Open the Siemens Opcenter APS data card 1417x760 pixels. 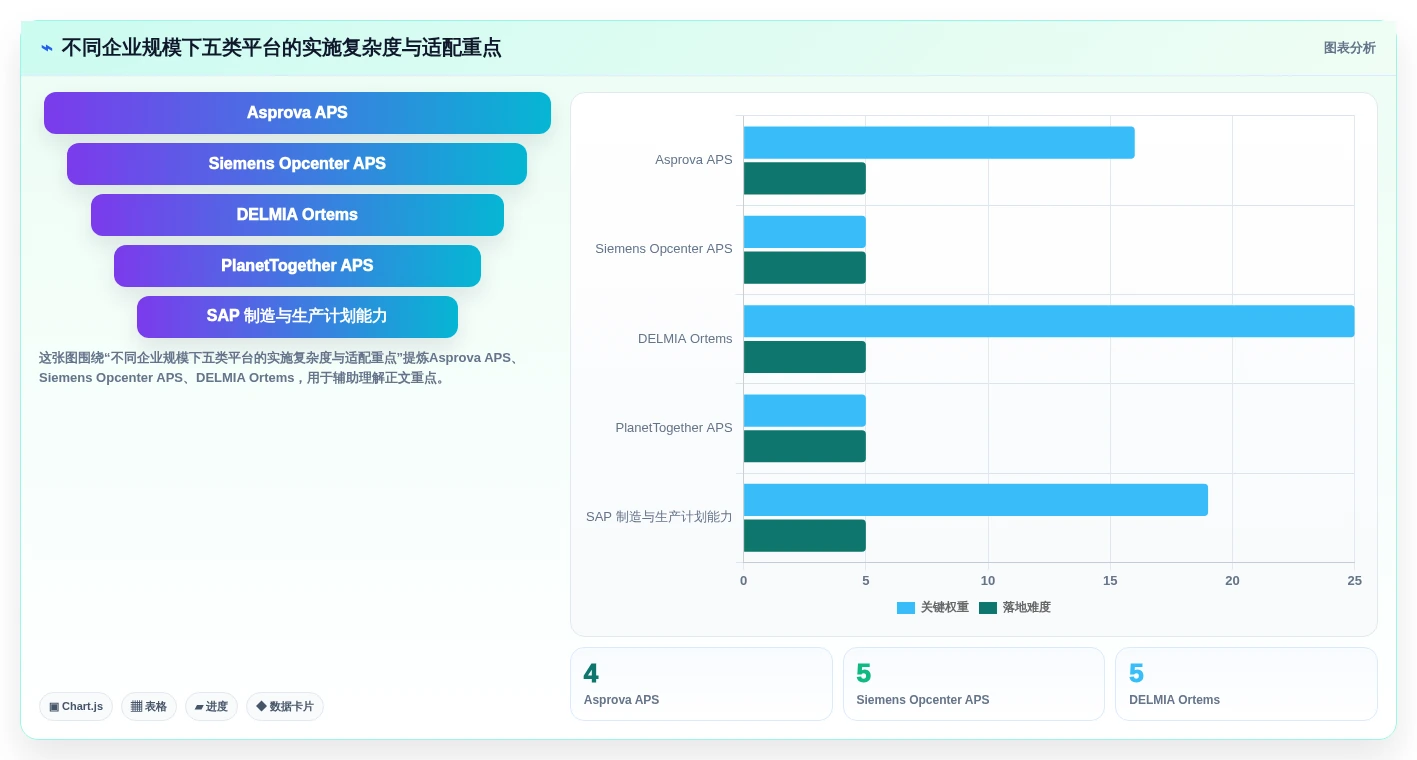974,684
